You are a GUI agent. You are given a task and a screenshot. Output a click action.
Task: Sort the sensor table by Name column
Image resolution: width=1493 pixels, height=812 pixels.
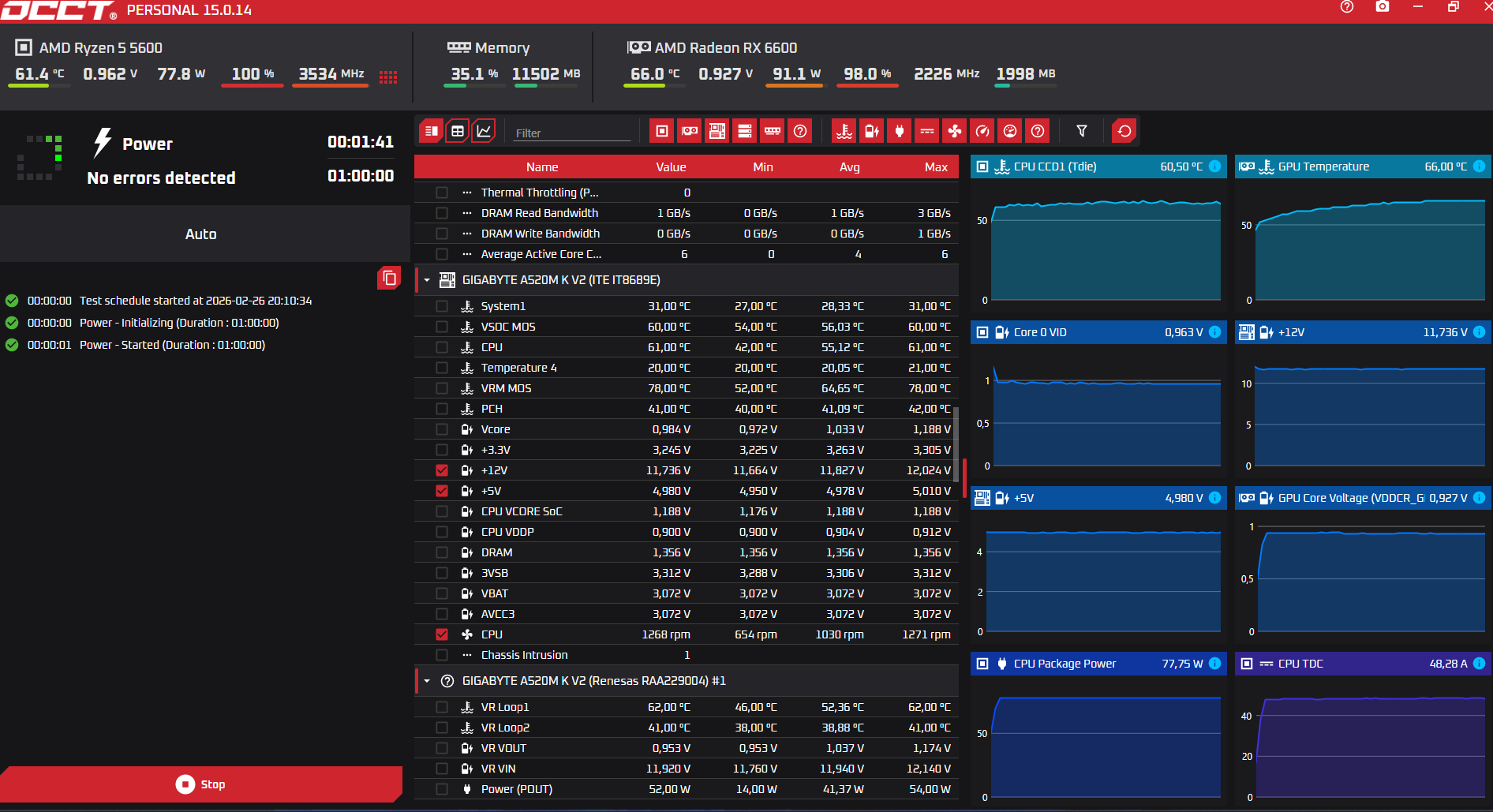pyautogui.click(x=542, y=167)
